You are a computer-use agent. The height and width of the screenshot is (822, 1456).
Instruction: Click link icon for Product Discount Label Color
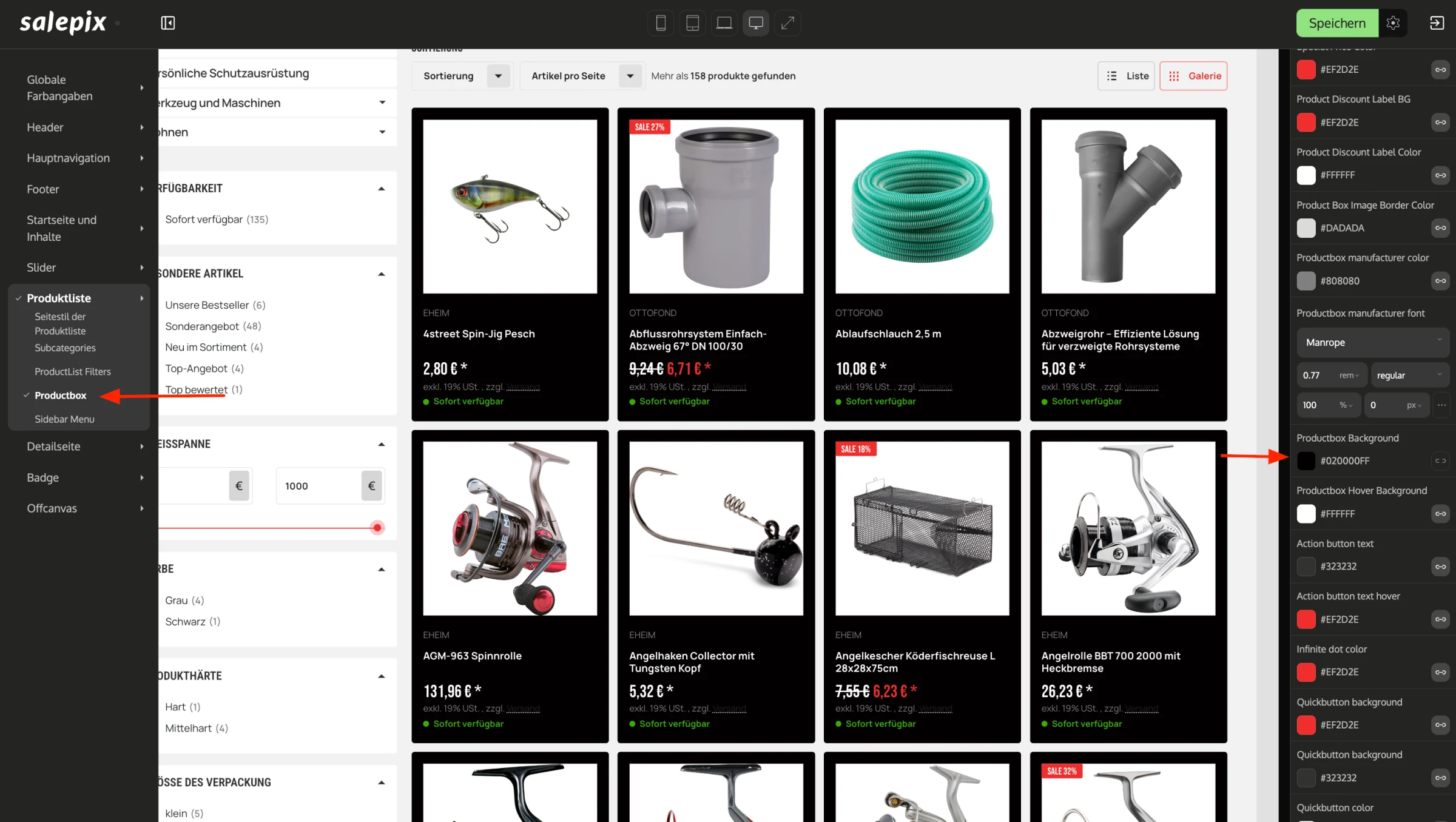[x=1440, y=175]
